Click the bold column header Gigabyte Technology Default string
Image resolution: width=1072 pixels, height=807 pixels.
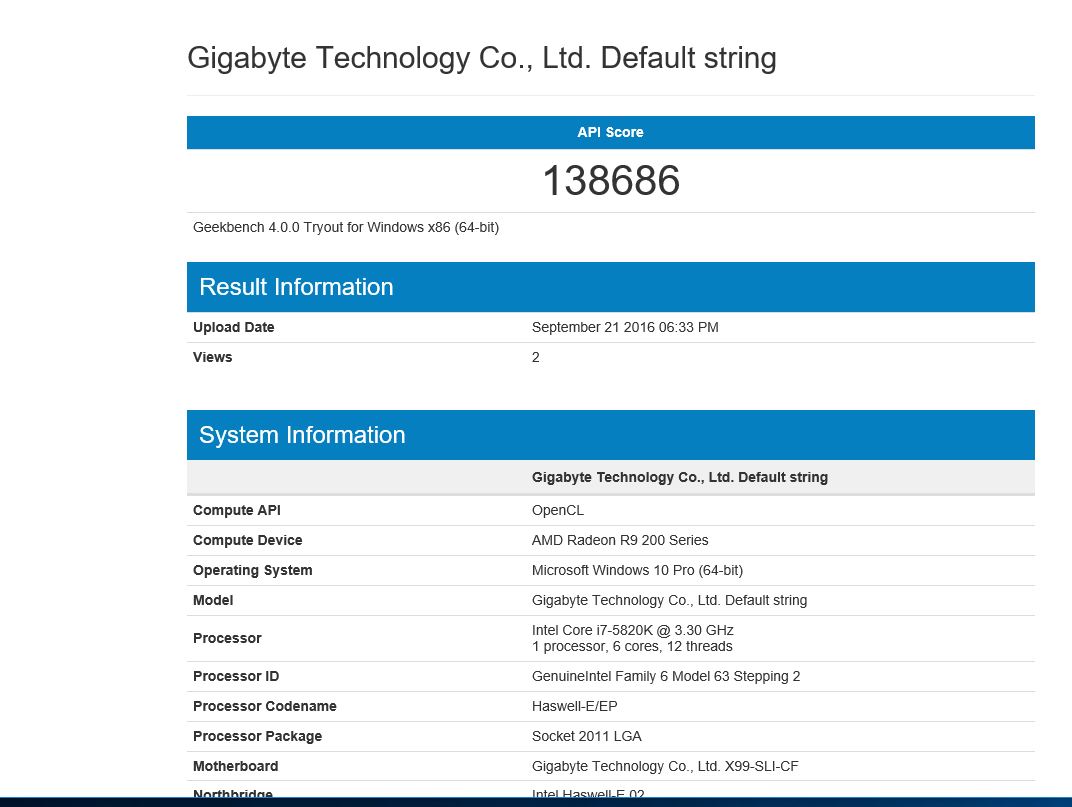pyautogui.click(x=680, y=477)
